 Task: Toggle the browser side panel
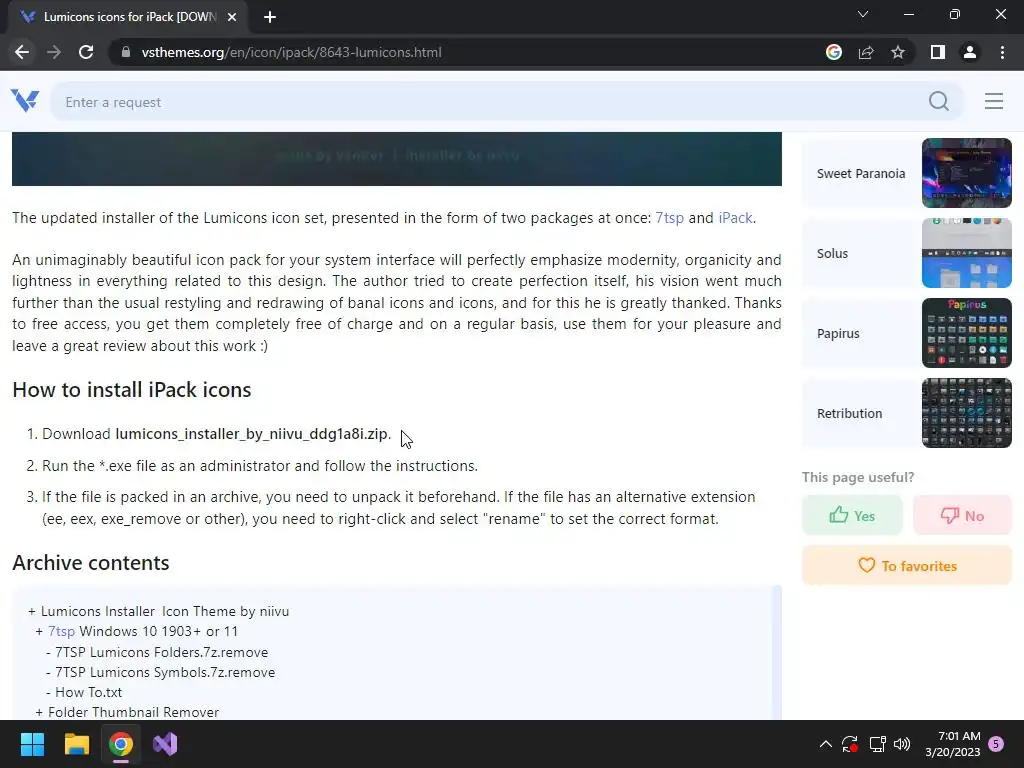click(937, 52)
